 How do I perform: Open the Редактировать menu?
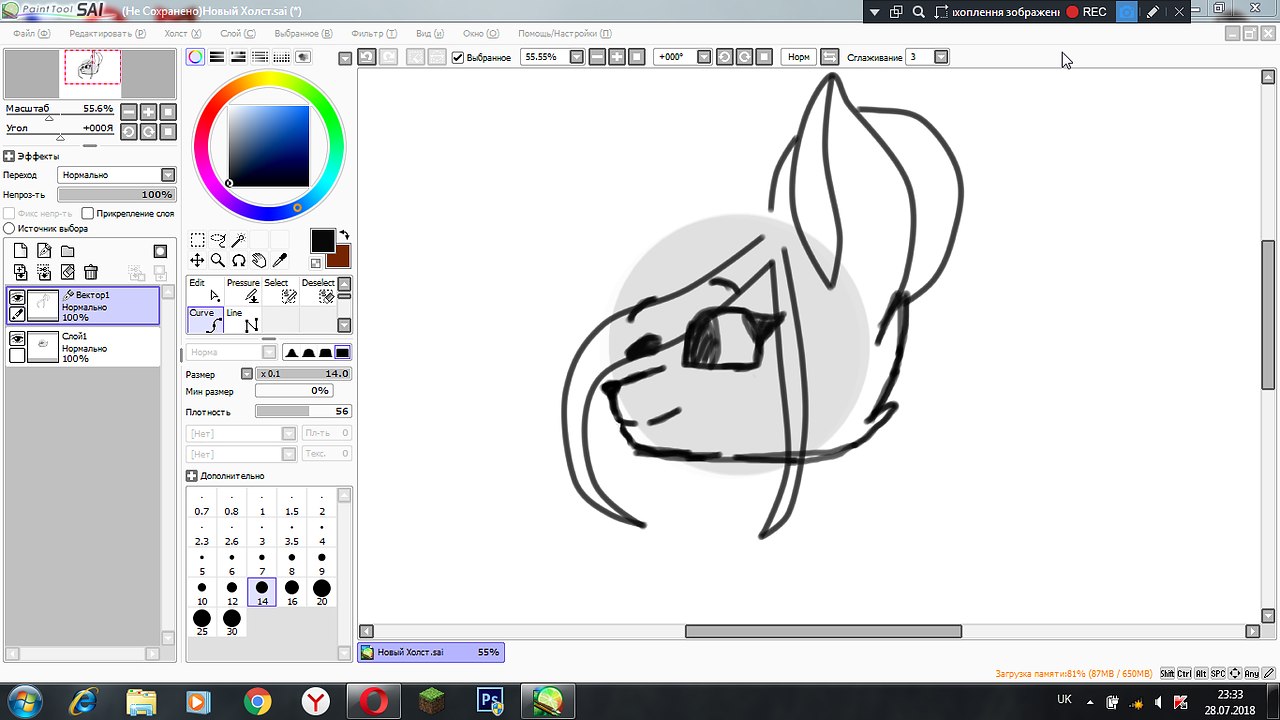tap(107, 33)
